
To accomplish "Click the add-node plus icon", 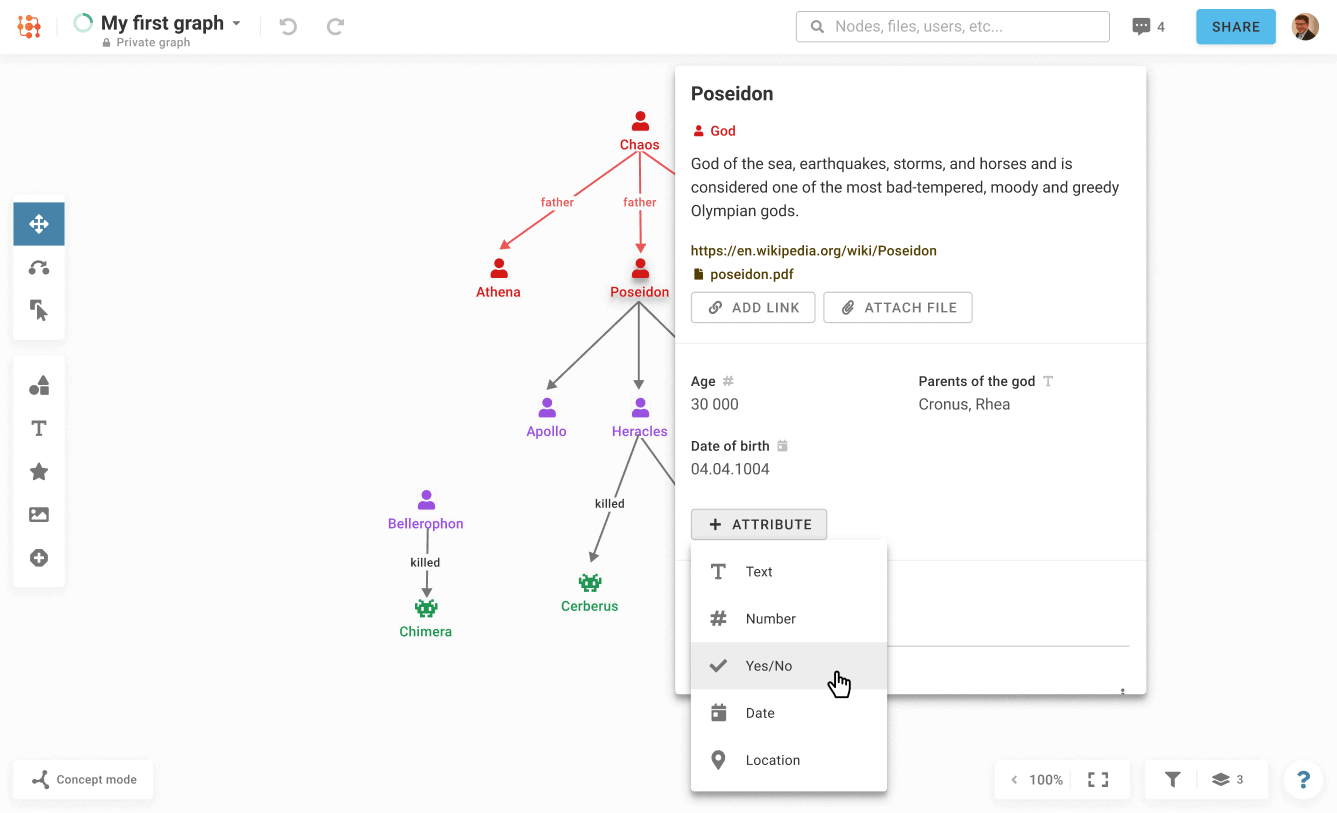I will 38,558.
